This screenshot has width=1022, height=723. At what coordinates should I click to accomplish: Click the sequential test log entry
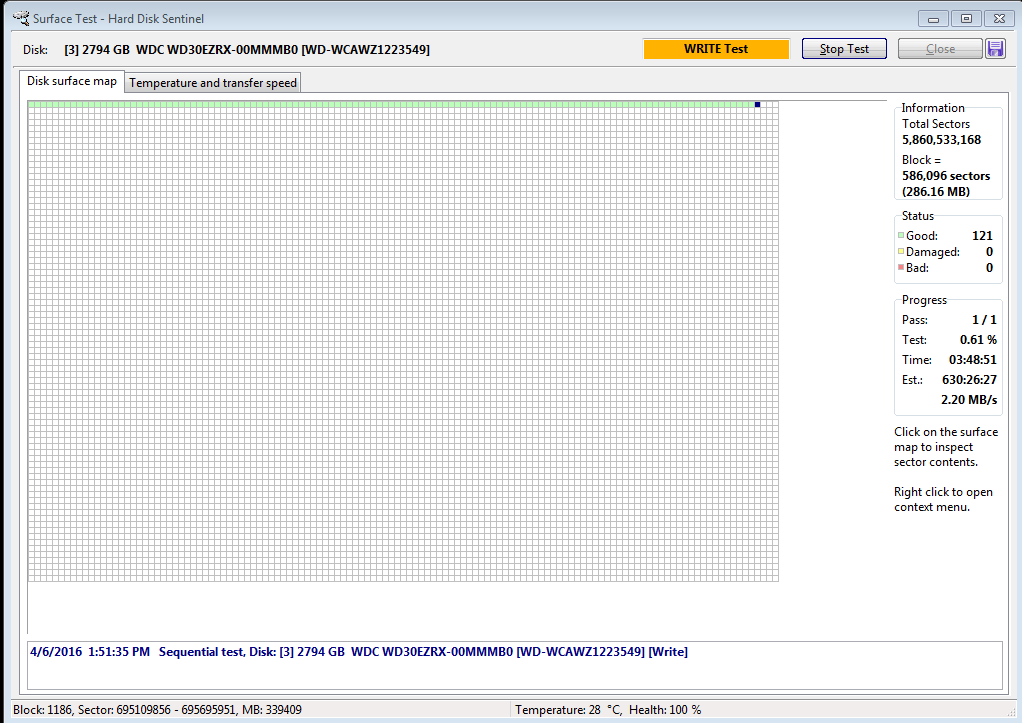click(359, 651)
